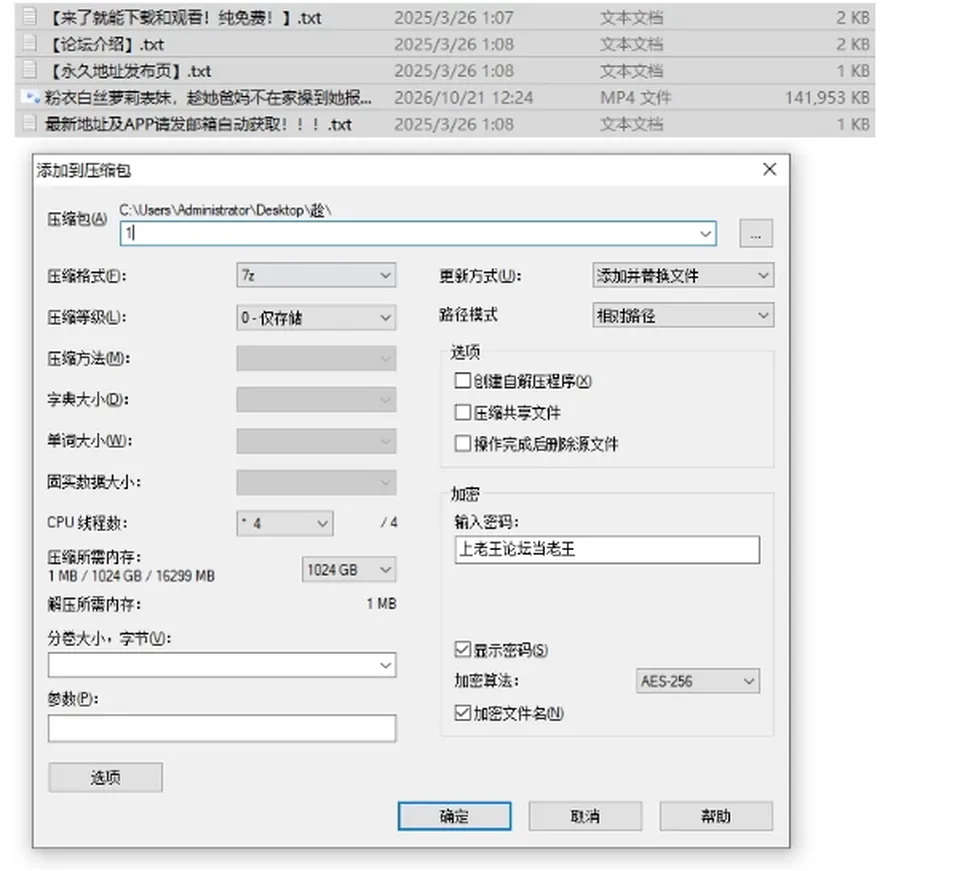Click the file size 141,953 KB
Viewport: 960px width, 871px height.
[x=827, y=97]
